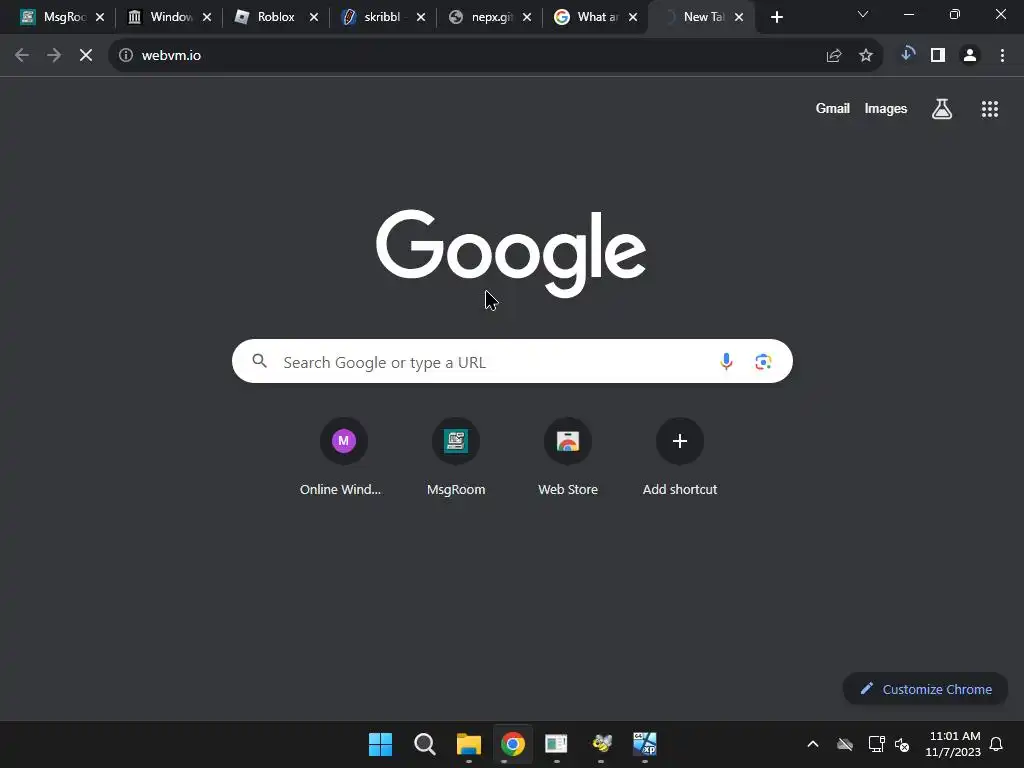Open Google Images link
Image resolution: width=1024 pixels, height=768 pixels.
886,108
